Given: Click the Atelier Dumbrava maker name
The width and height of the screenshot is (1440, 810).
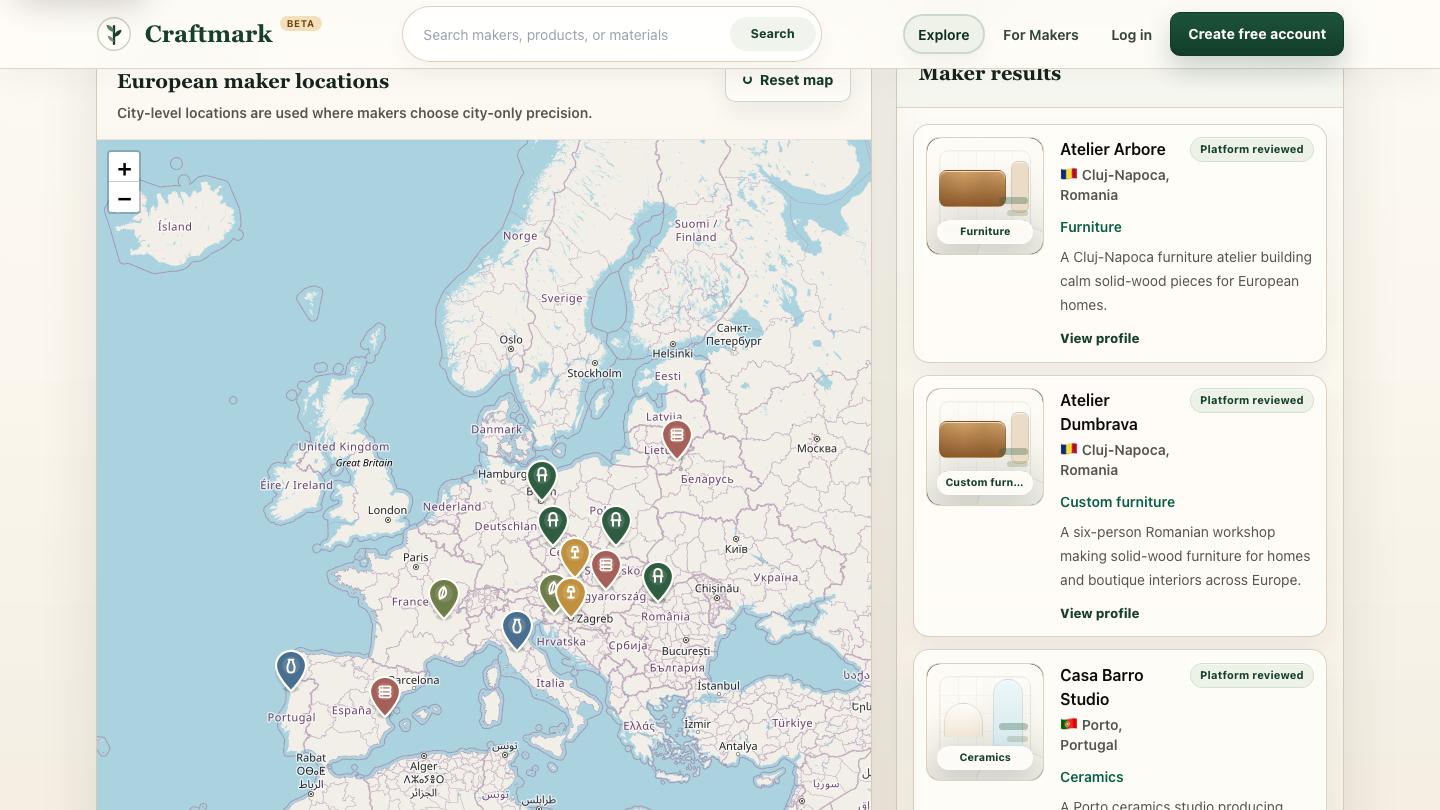Looking at the screenshot, I should tap(1099, 412).
